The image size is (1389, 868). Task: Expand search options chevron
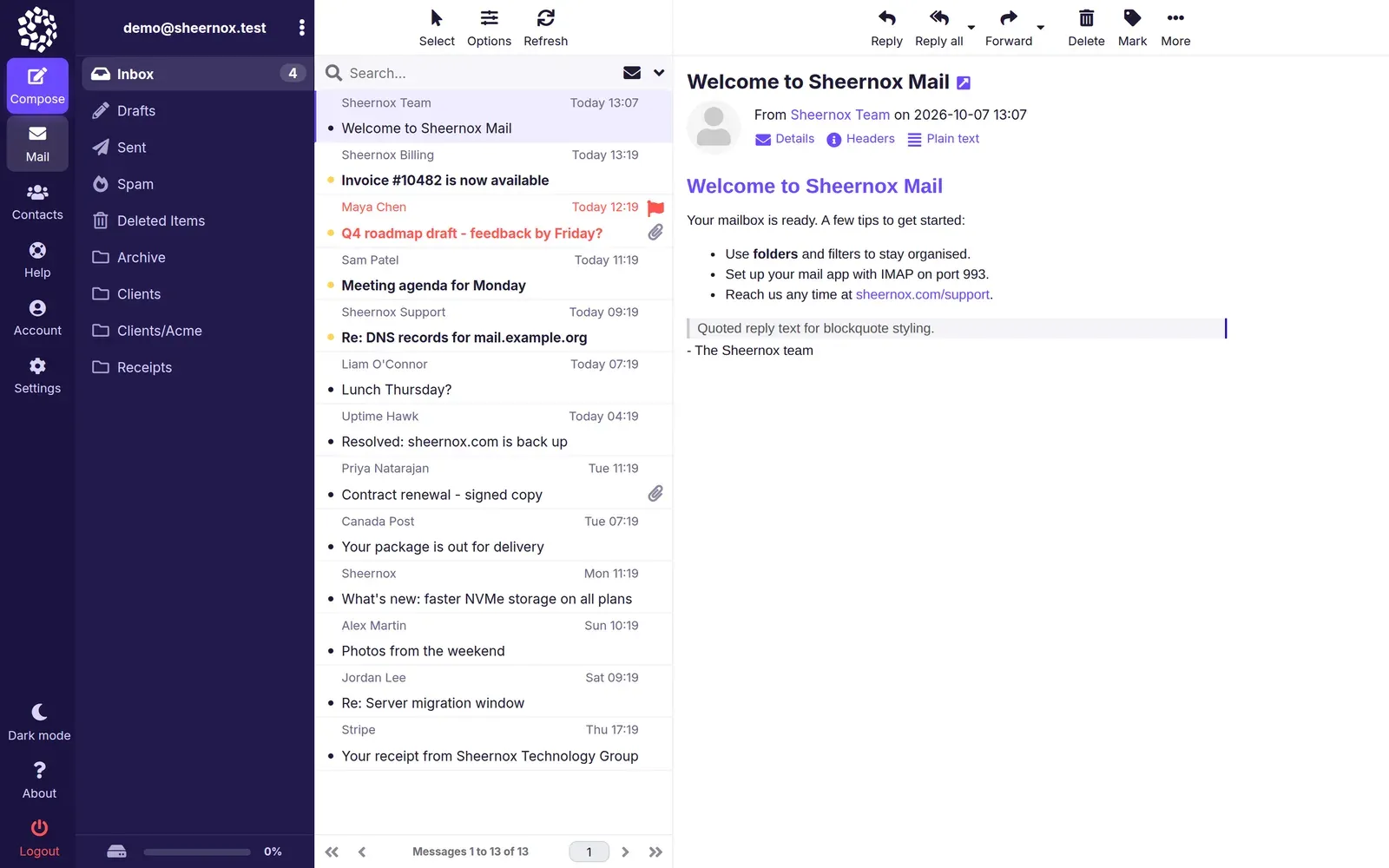pos(659,73)
